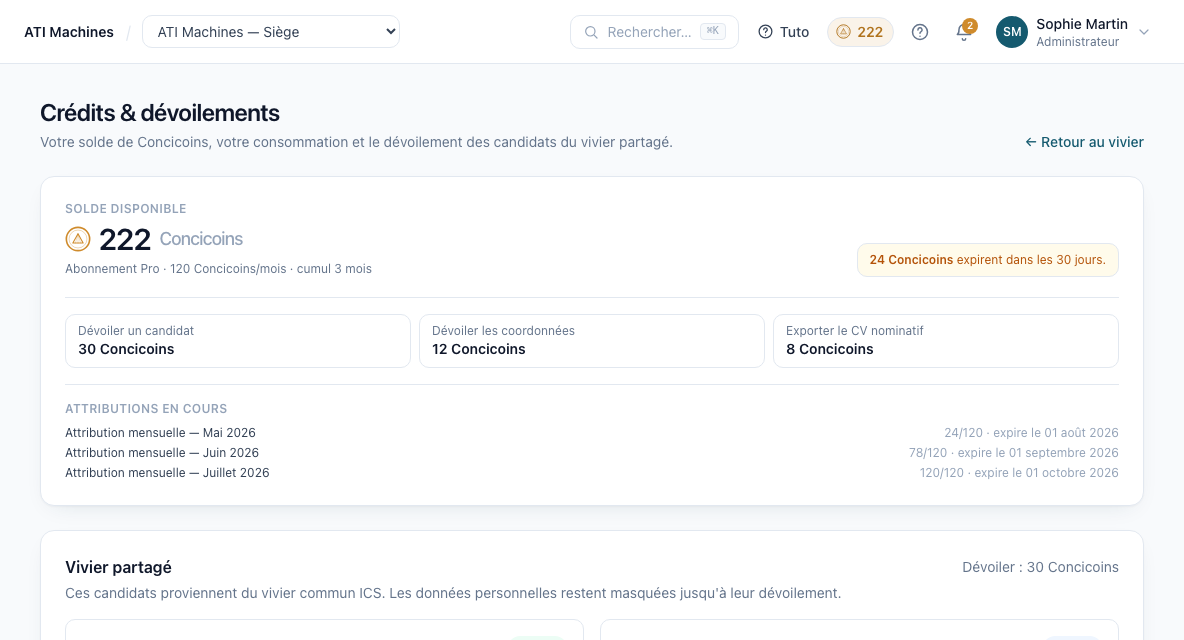The image size is (1184, 640).
Task: Click the Vivier partagé heading
Action: click(119, 567)
